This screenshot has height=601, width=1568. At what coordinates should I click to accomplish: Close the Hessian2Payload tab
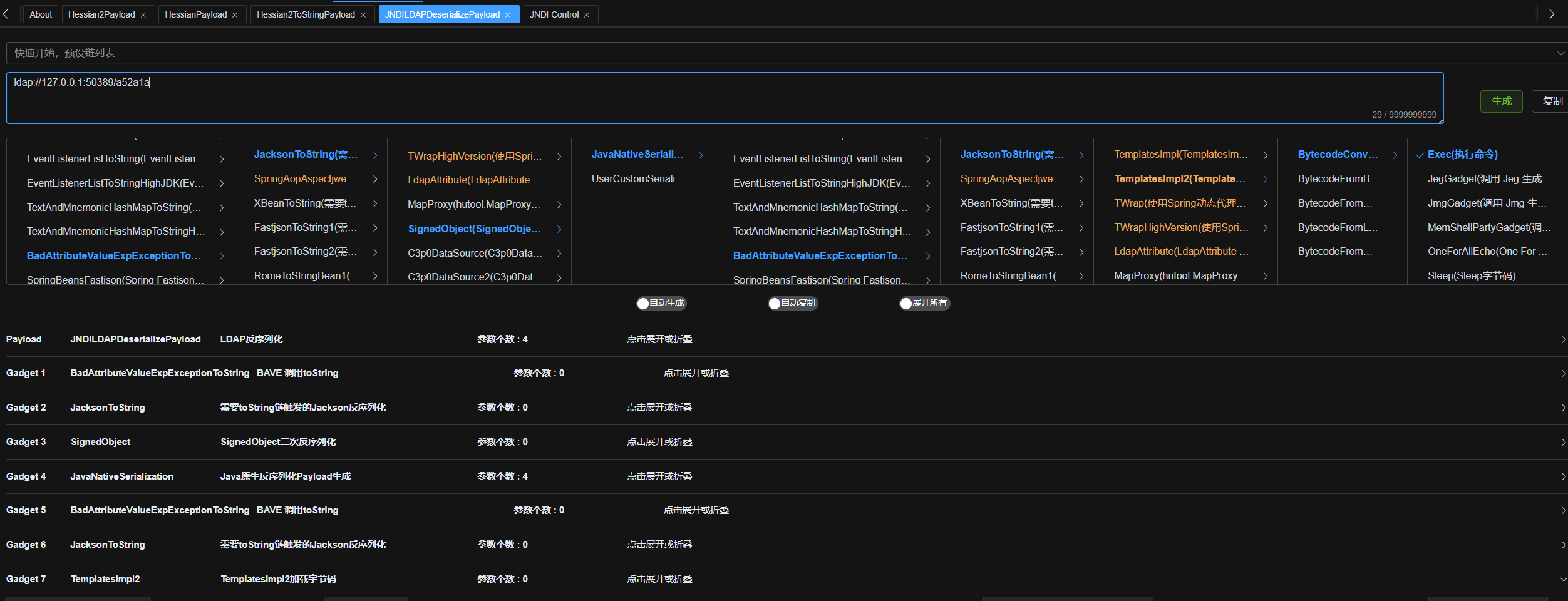click(143, 15)
